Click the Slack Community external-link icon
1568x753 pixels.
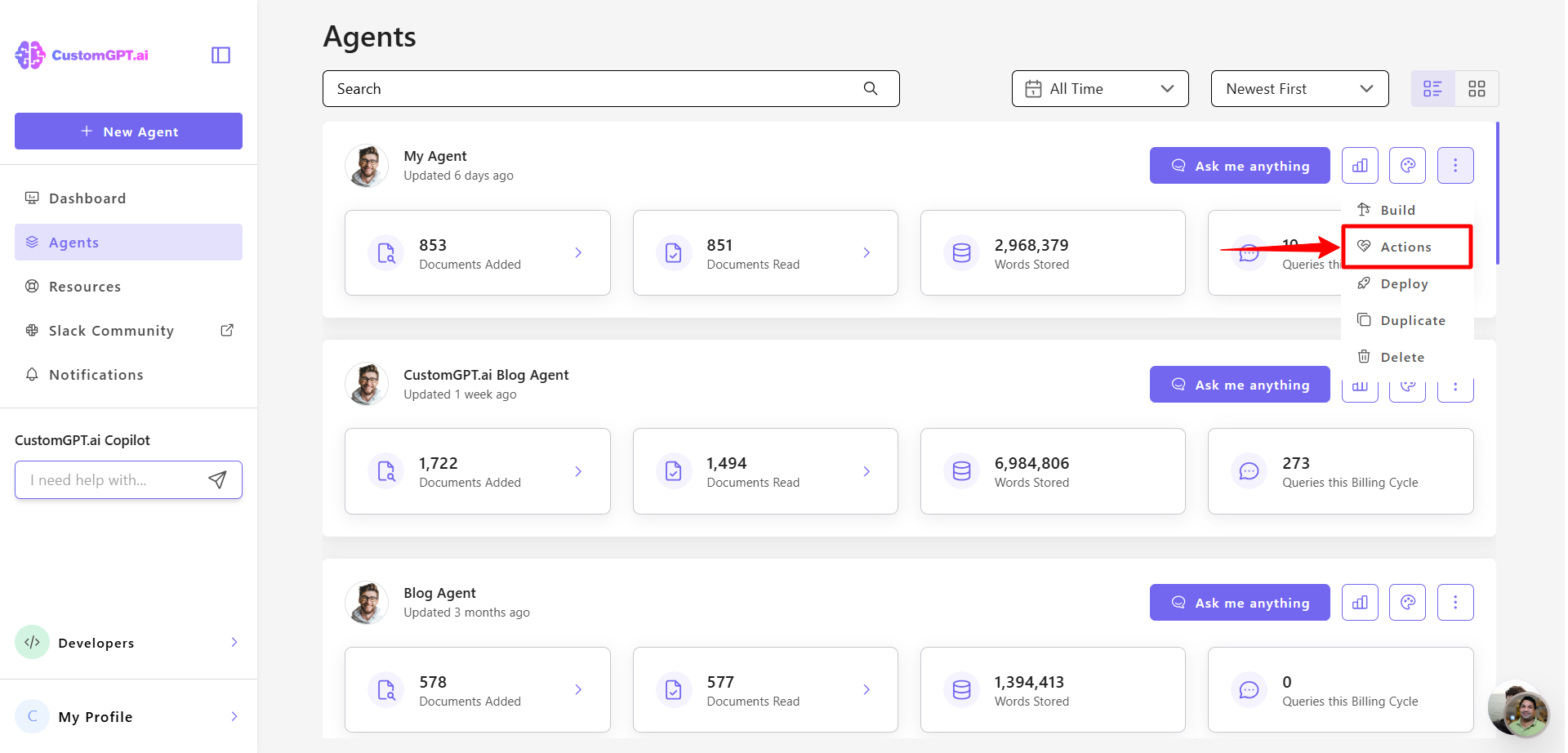(227, 330)
